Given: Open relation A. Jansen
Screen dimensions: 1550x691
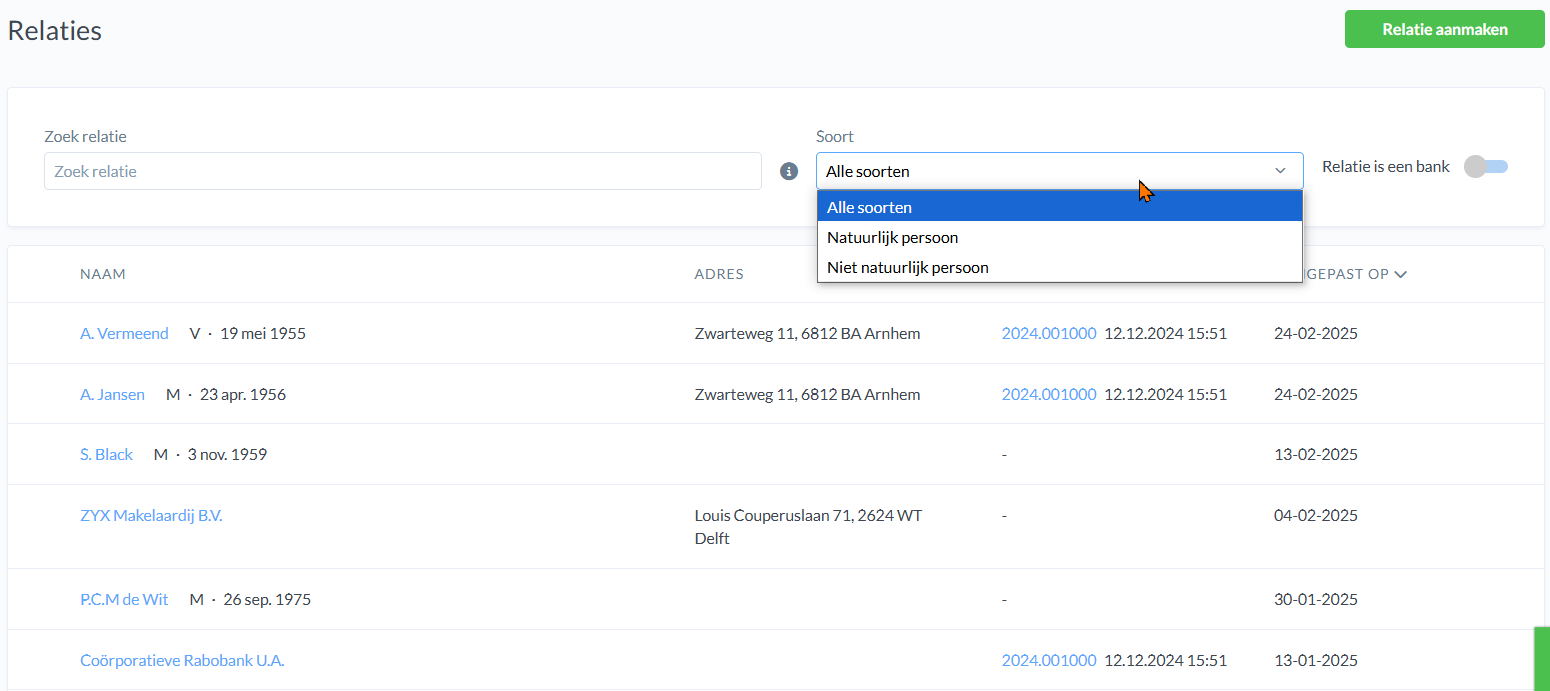Looking at the screenshot, I should pos(112,395).
